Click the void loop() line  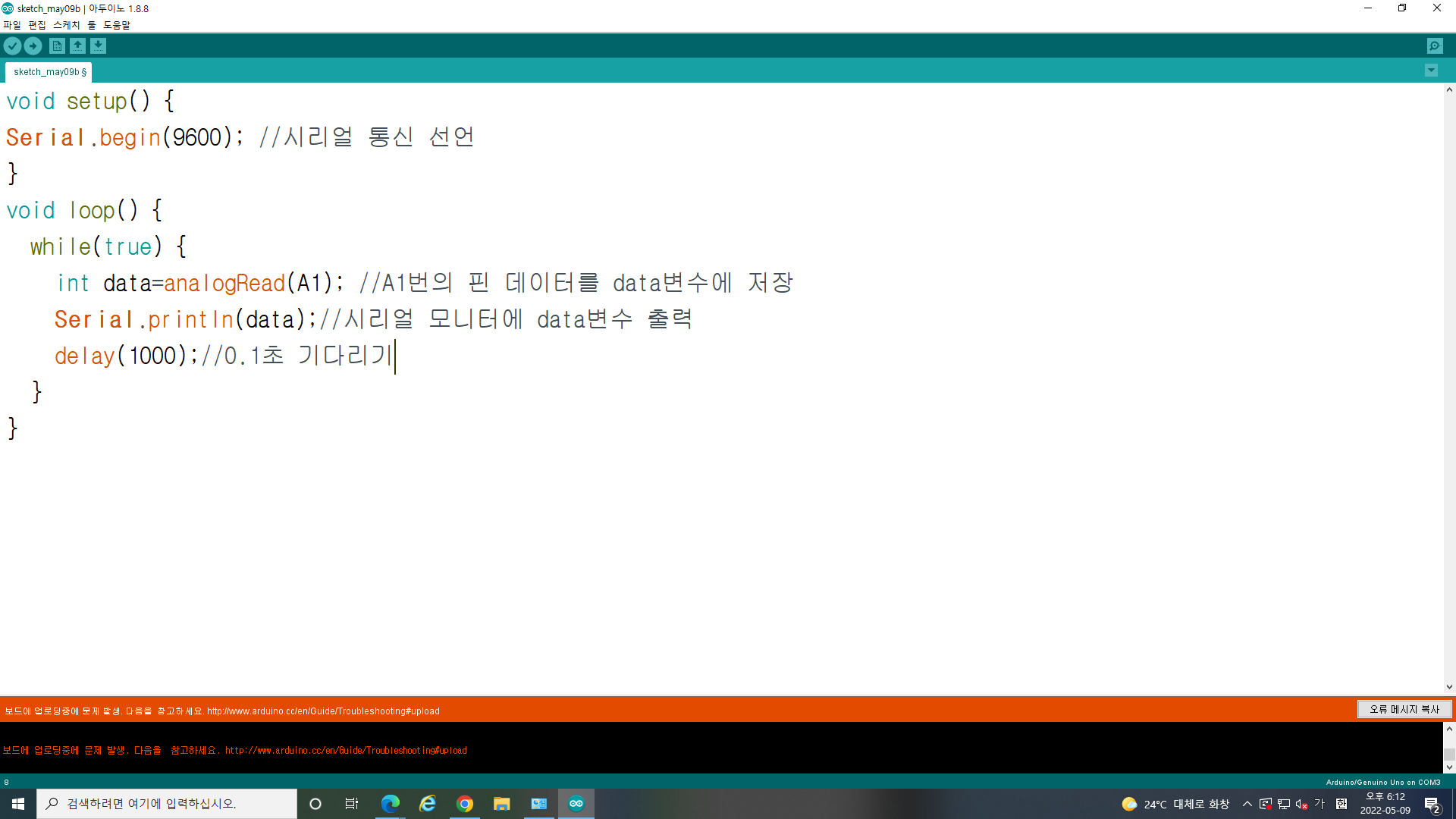(x=84, y=210)
